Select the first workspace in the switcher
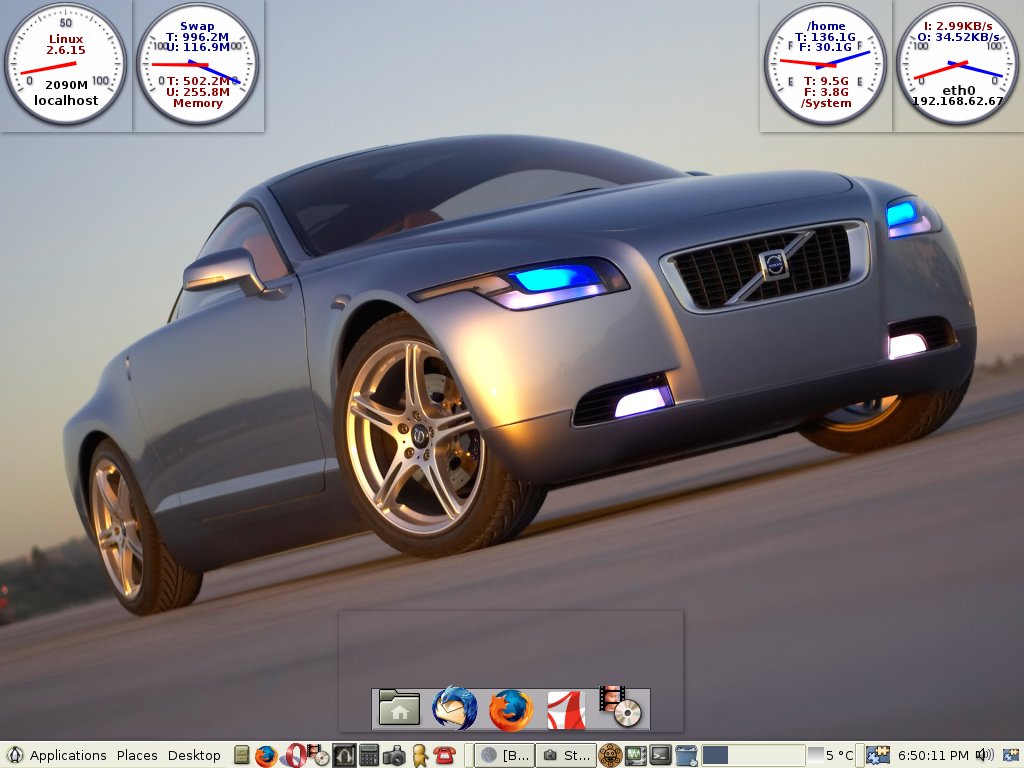The image size is (1024, 768). click(x=715, y=755)
